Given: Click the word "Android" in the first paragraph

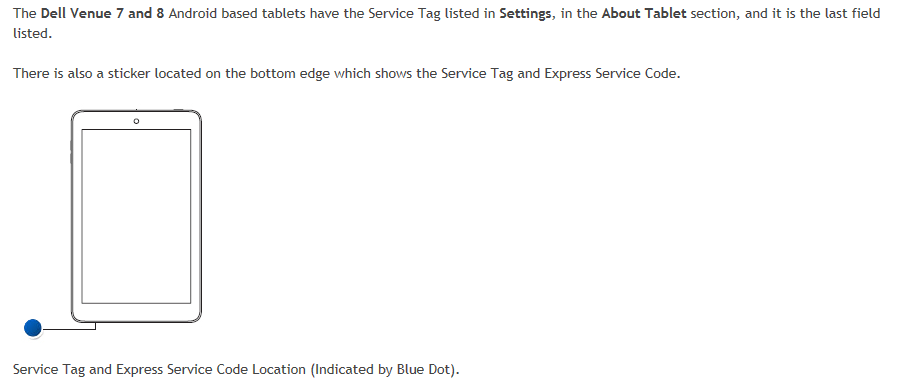Looking at the screenshot, I should pos(193,13).
